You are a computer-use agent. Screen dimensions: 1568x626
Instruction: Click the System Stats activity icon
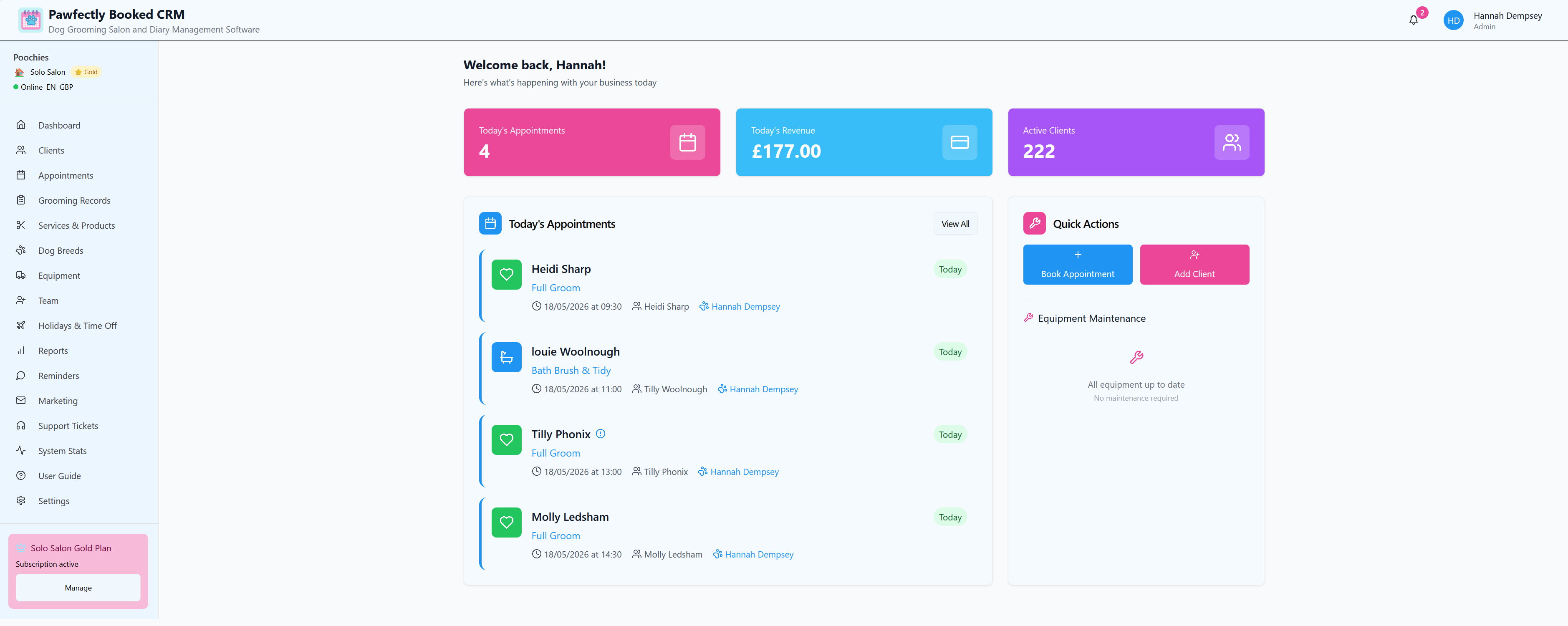click(21, 451)
